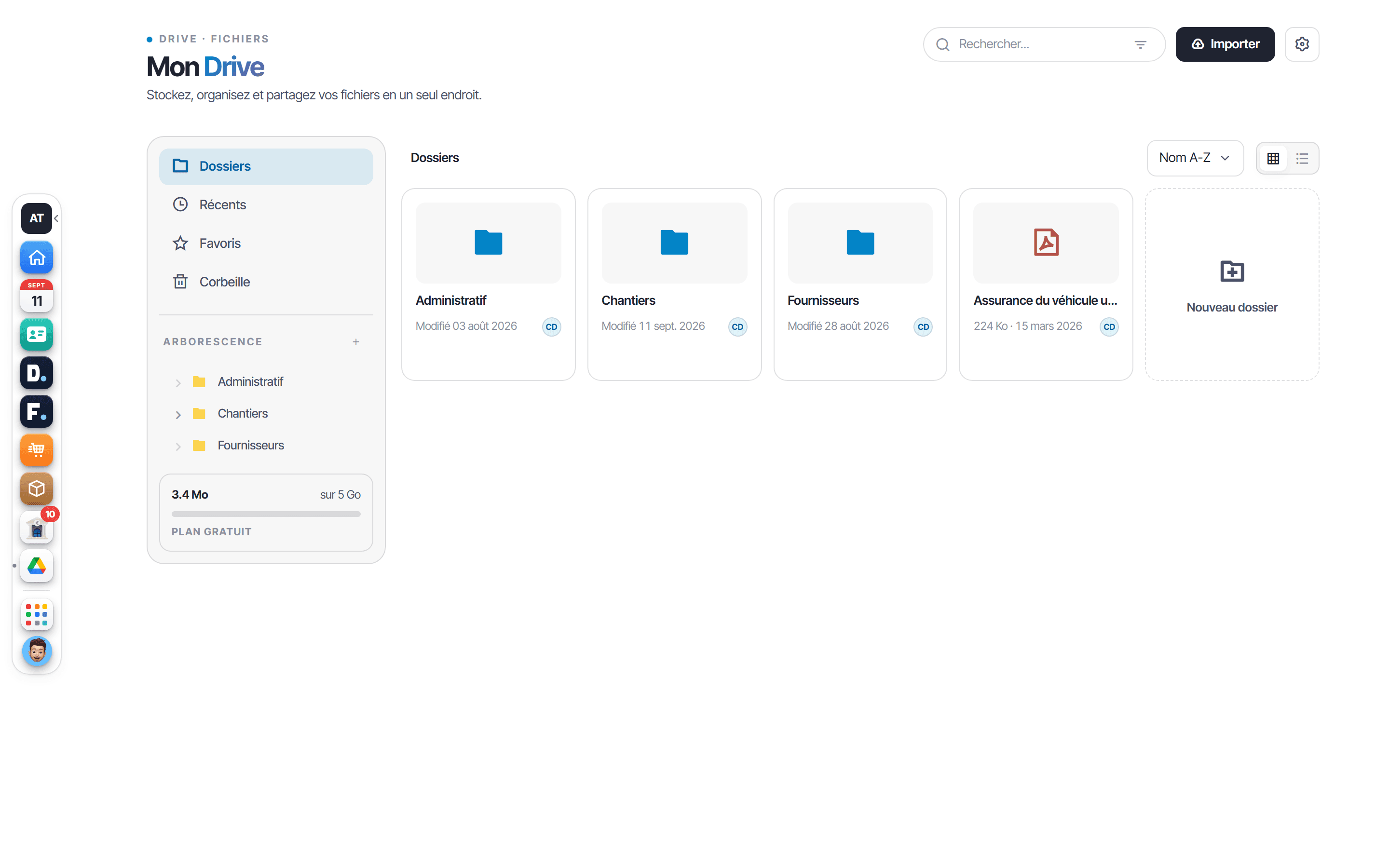1389x868 pixels.
Task: Add a folder with Arborescence plus icon
Action: coord(356,341)
